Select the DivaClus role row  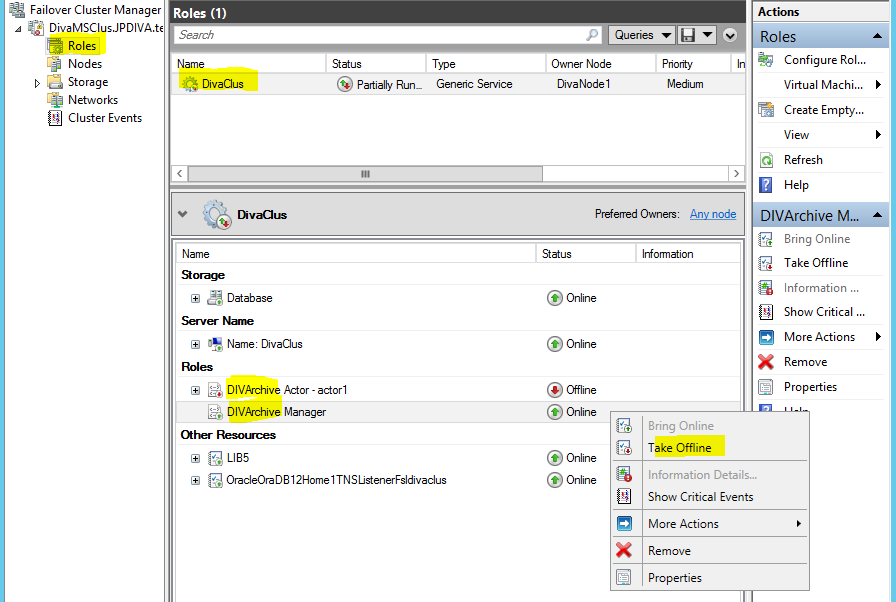pyautogui.click(x=457, y=84)
